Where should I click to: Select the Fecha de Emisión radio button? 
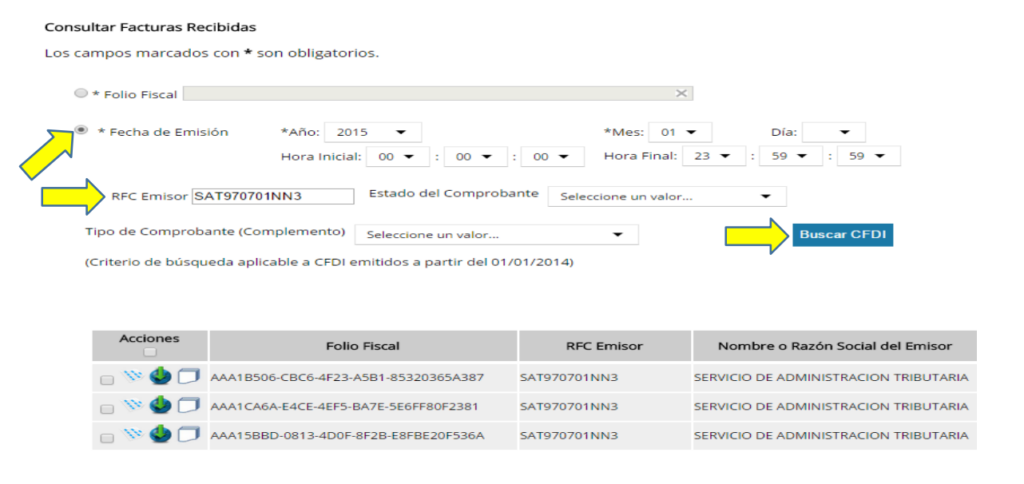click(x=81, y=130)
